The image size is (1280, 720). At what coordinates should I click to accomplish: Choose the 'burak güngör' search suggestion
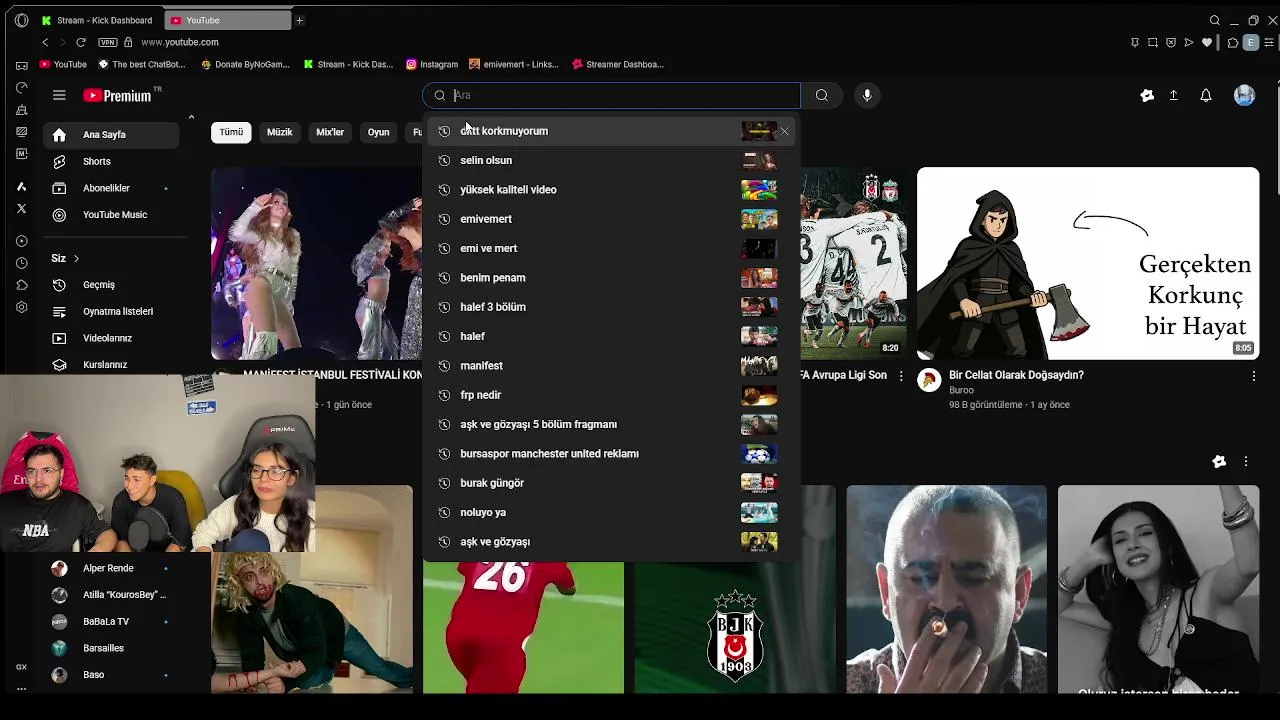click(611, 483)
